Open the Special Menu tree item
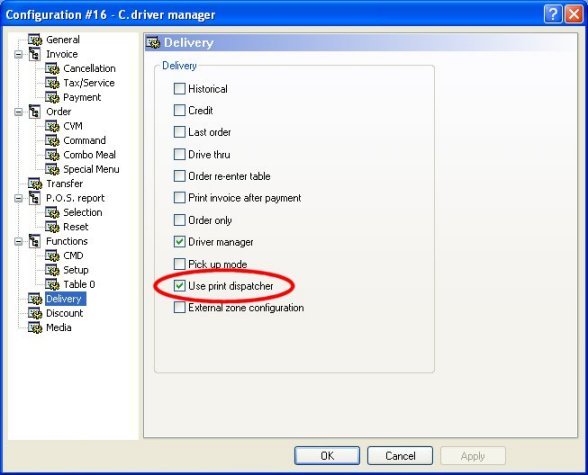 (91, 169)
